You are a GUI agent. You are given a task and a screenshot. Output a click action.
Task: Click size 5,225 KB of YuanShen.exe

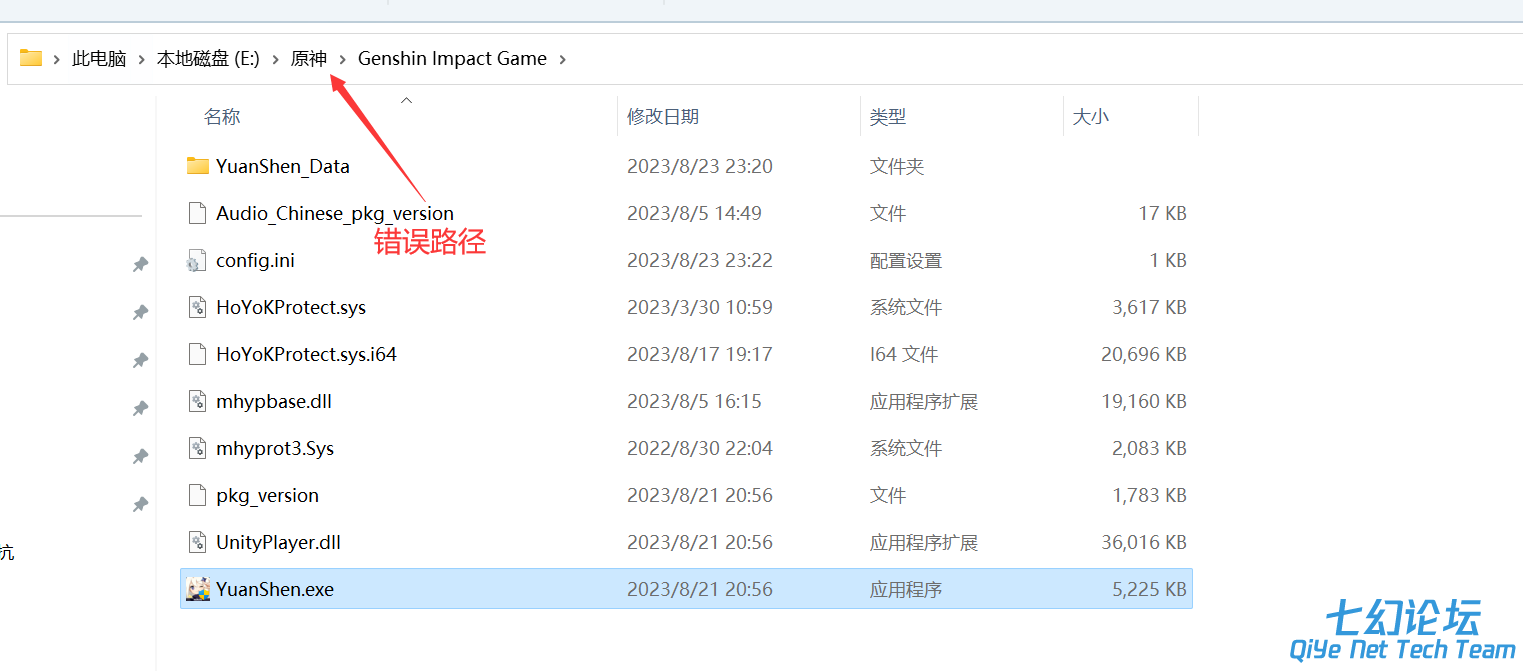1150,590
